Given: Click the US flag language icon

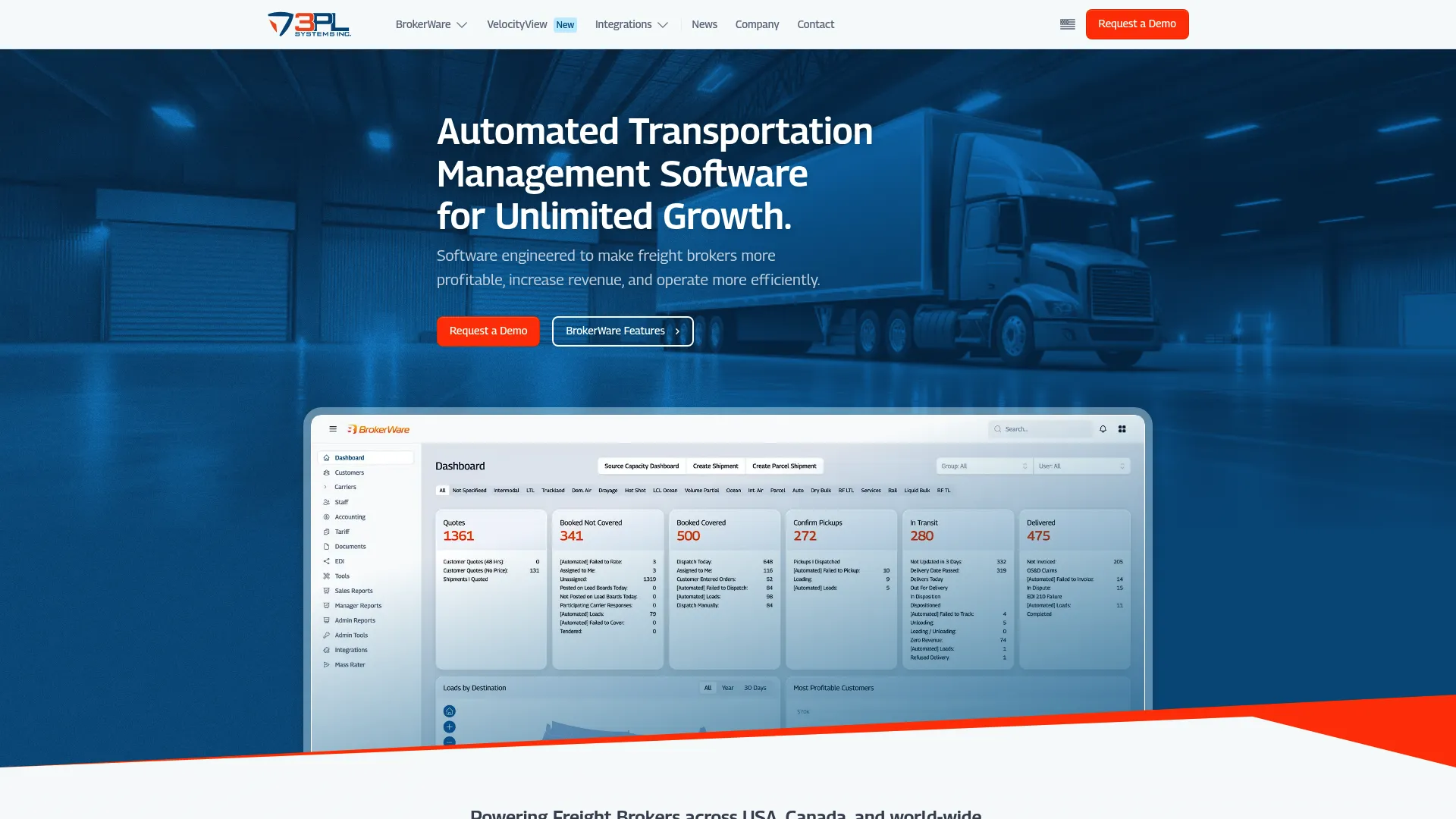Looking at the screenshot, I should coord(1067,24).
